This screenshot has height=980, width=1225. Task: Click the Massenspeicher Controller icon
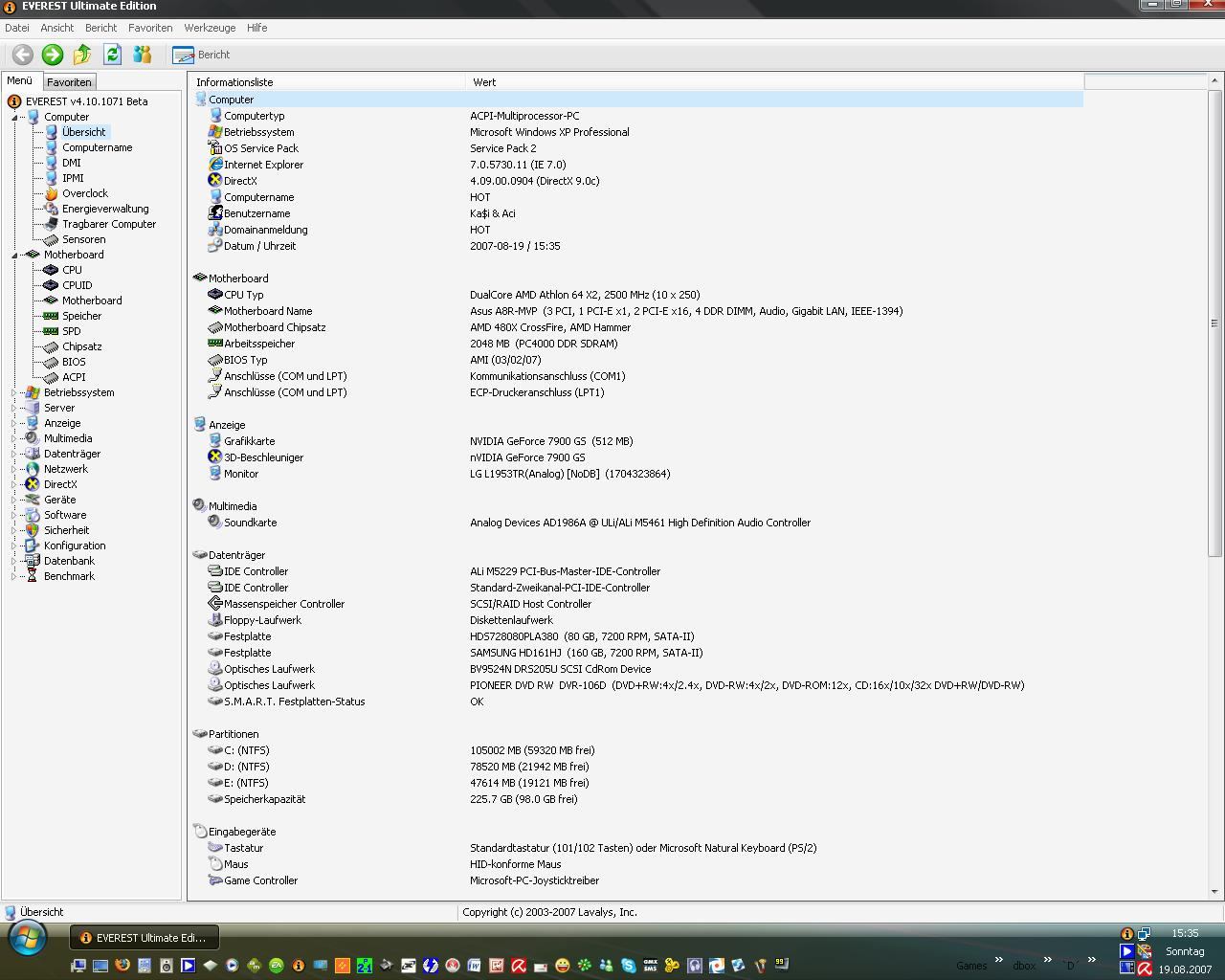point(215,603)
